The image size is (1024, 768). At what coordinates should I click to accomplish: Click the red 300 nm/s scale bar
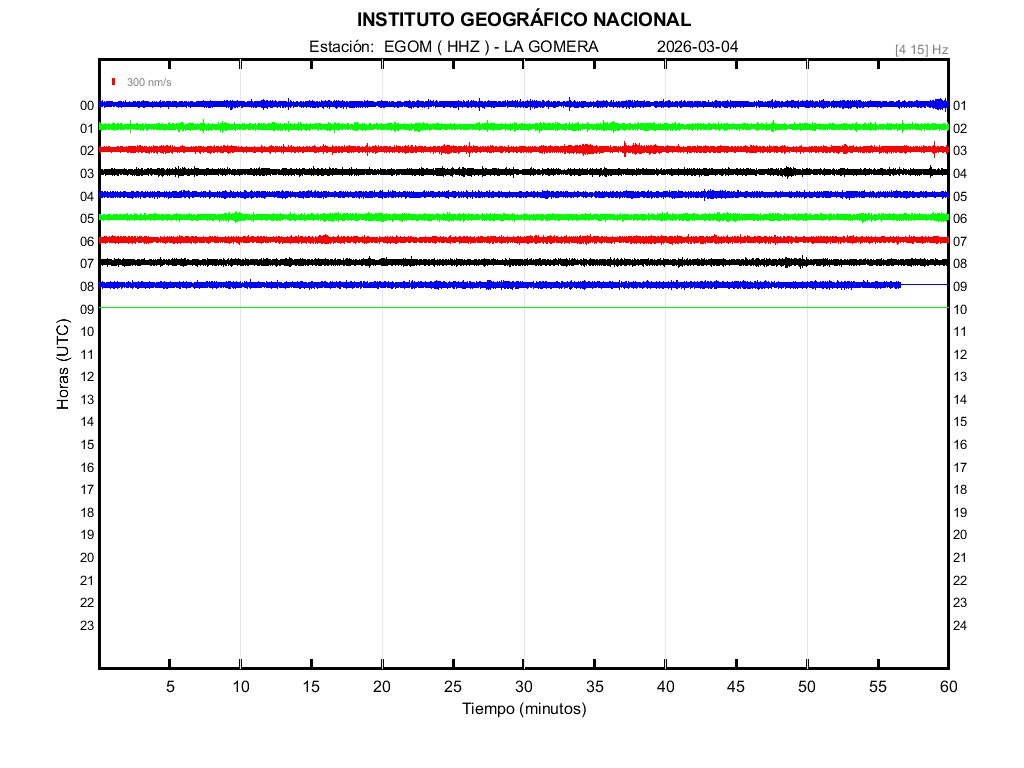tap(115, 82)
